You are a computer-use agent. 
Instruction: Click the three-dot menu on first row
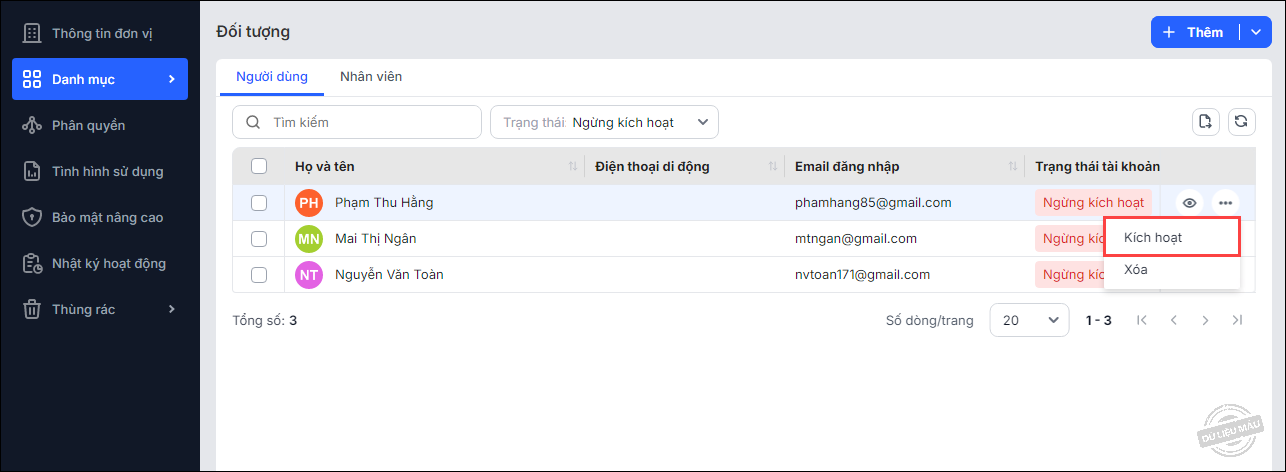(x=1225, y=203)
